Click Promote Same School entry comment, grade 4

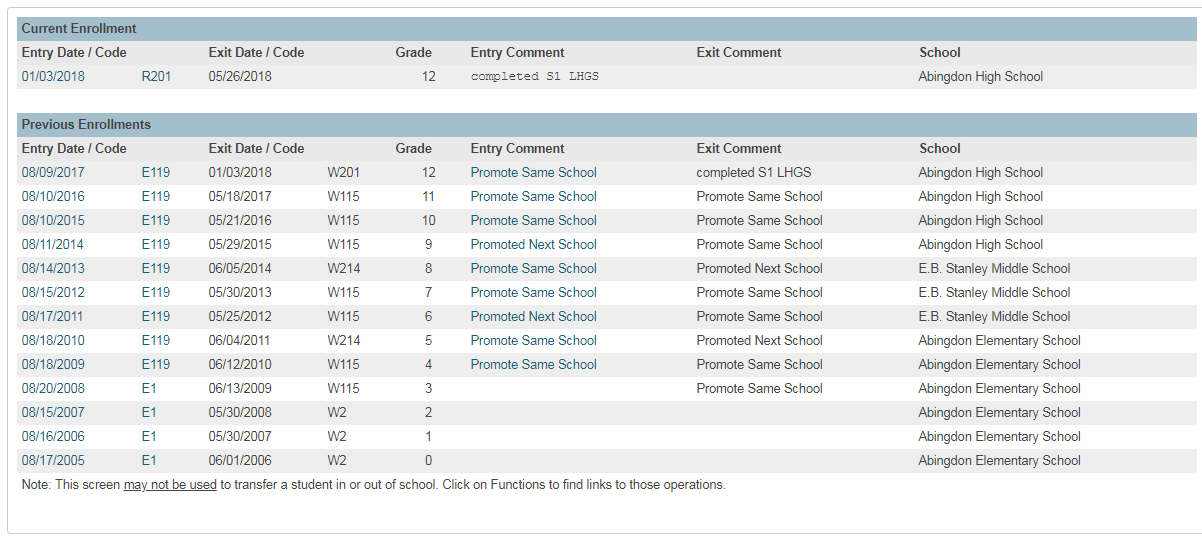(533, 364)
